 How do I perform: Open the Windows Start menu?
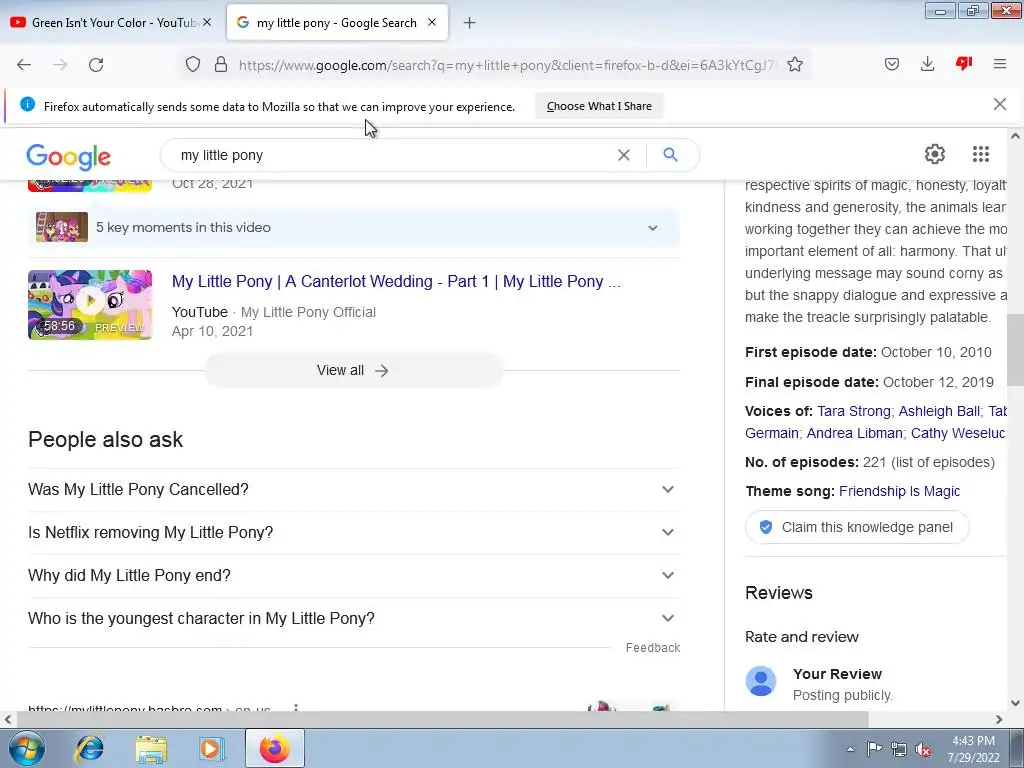[25, 748]
